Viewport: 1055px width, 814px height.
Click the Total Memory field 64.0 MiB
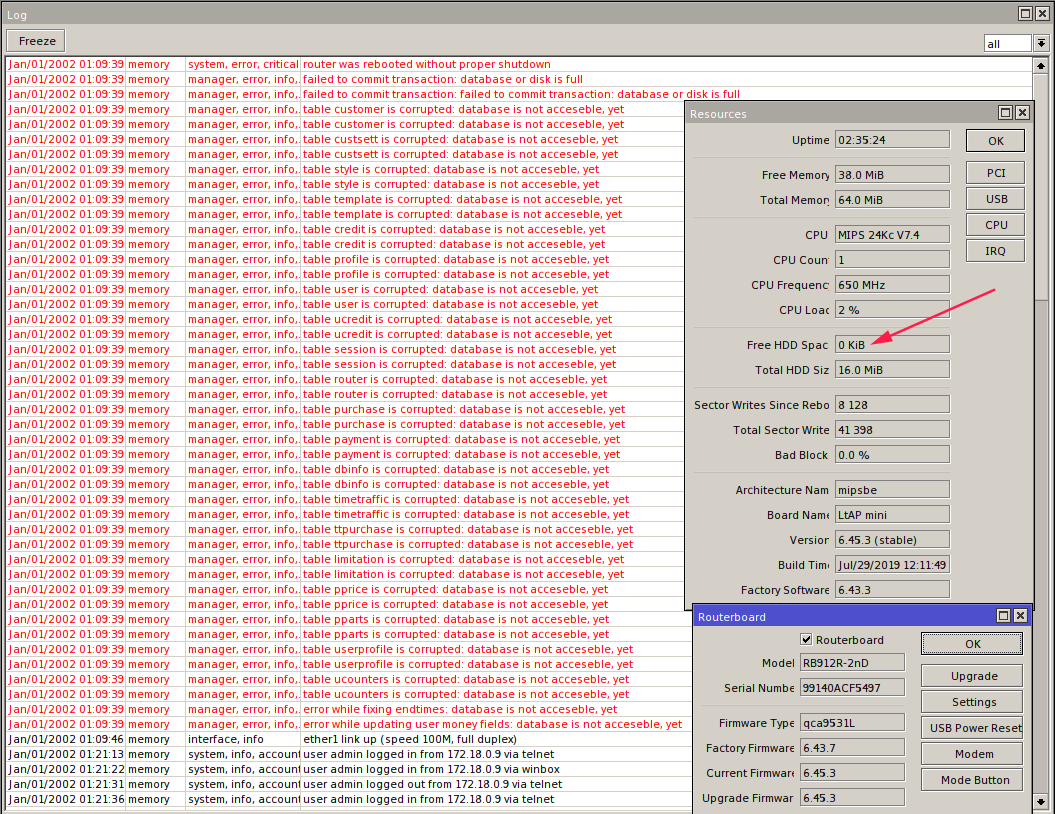click(x=892, y=200)
